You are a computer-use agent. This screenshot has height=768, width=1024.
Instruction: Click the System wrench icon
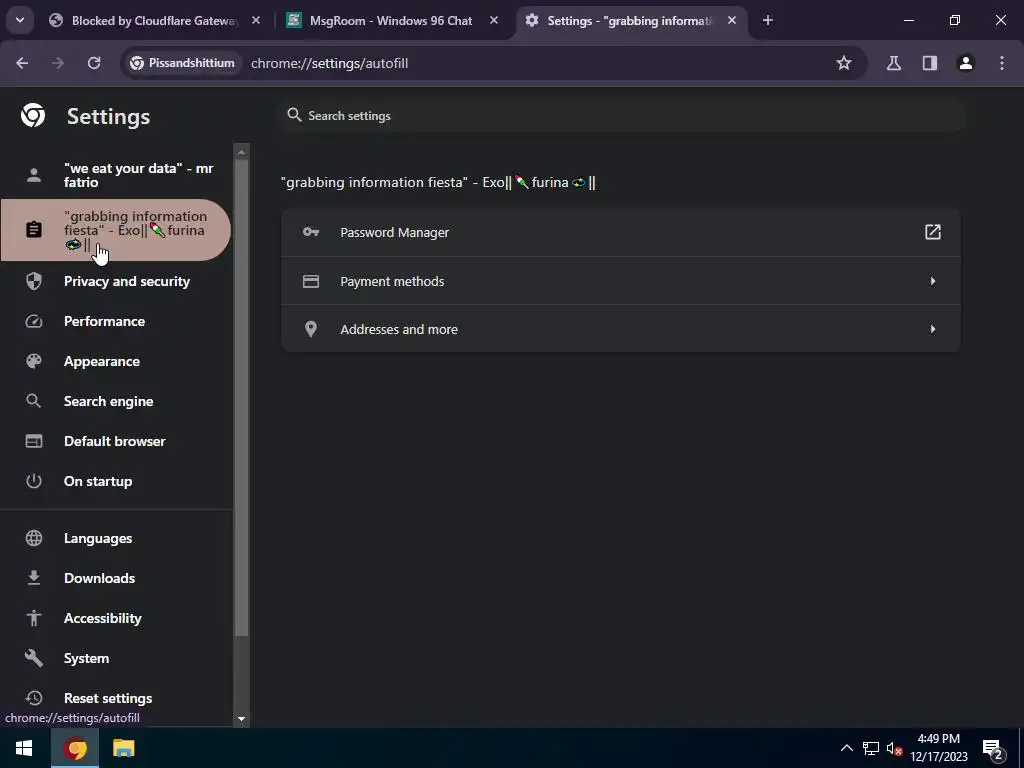tap(34, 658)
